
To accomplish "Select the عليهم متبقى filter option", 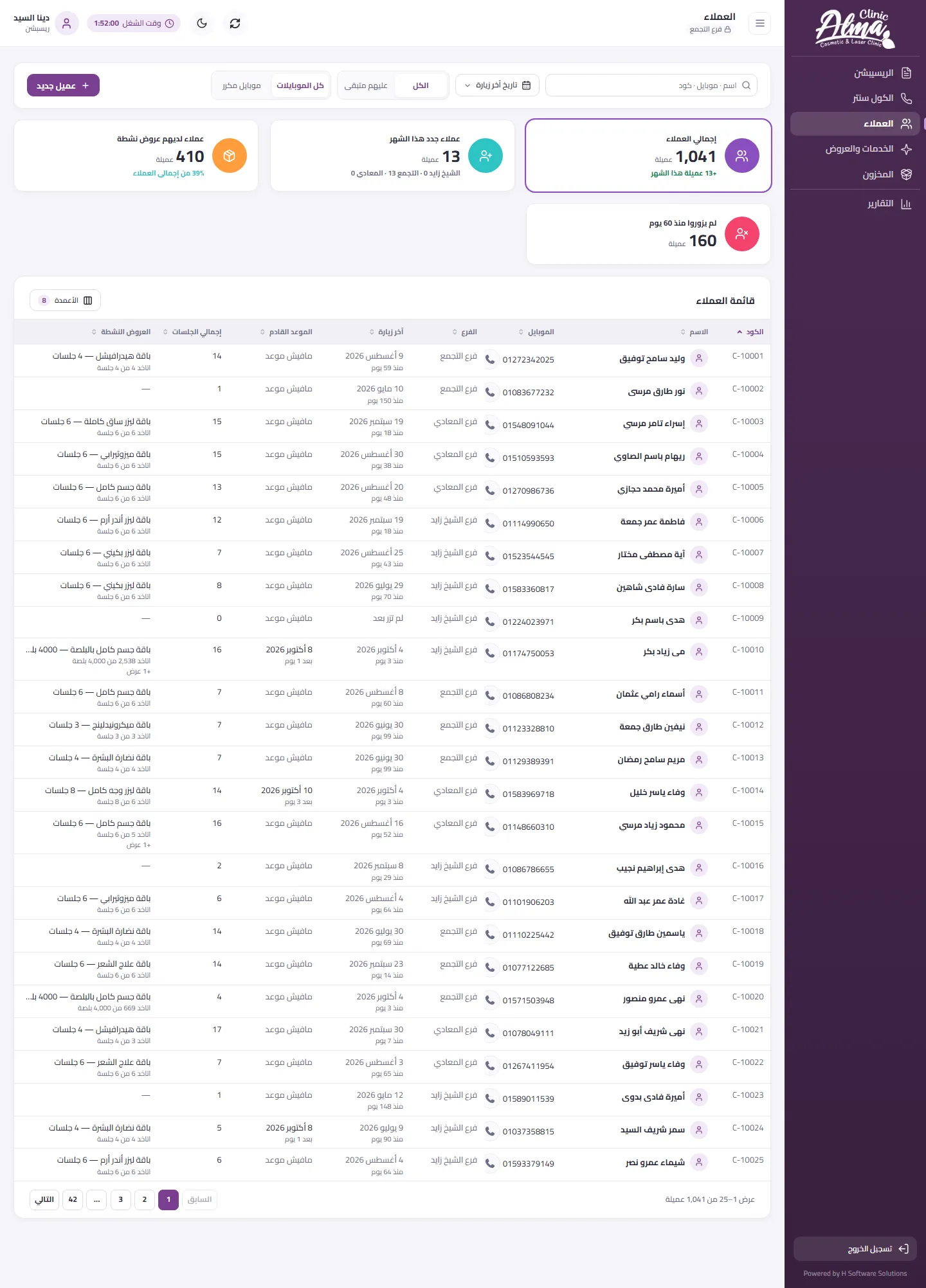I will coord(366,85).
